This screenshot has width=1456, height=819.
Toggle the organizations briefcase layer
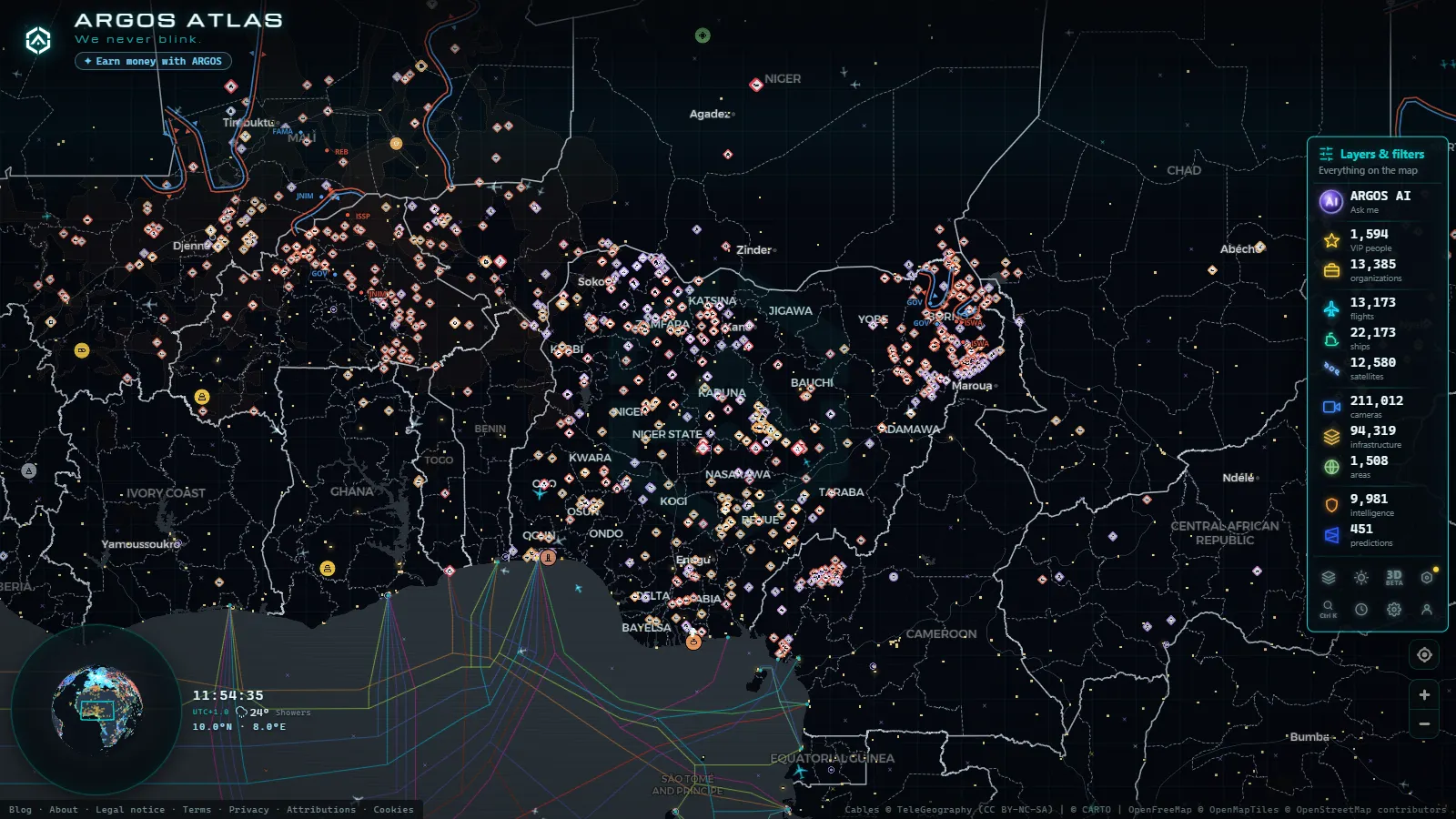[1331, 270]
